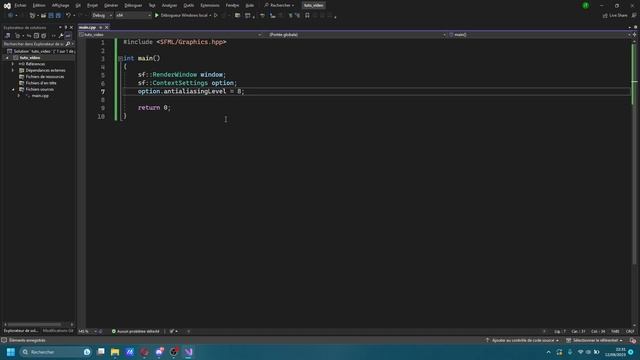Image resolution: width=640 pixels, height=360 pixels.
Task: Click the magnifier icon in Solution Explorer search
Action: click(x=68, y=44)
